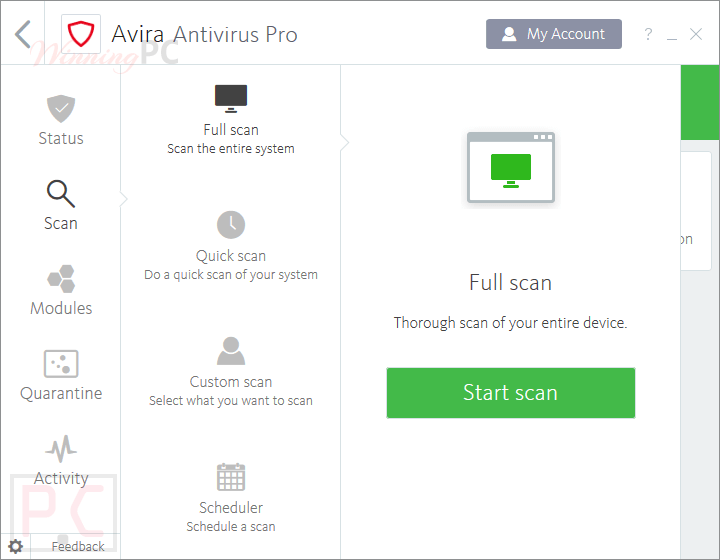Click the Modules hexagon icon
Viewport: 720px width, 560px height.
[61, 279]
